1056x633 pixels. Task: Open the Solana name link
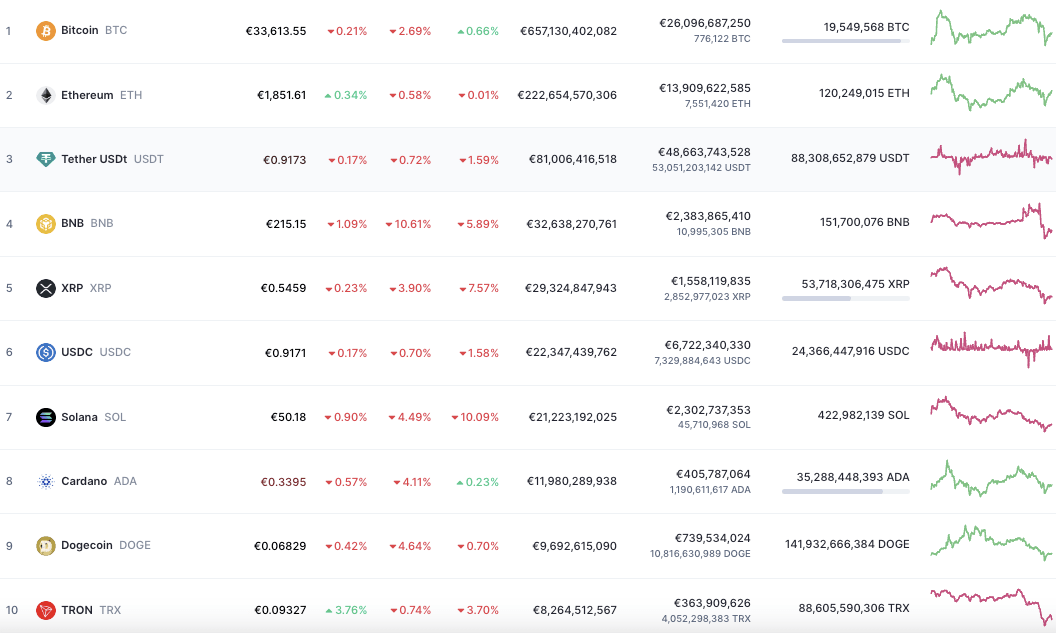pos(79,417)
